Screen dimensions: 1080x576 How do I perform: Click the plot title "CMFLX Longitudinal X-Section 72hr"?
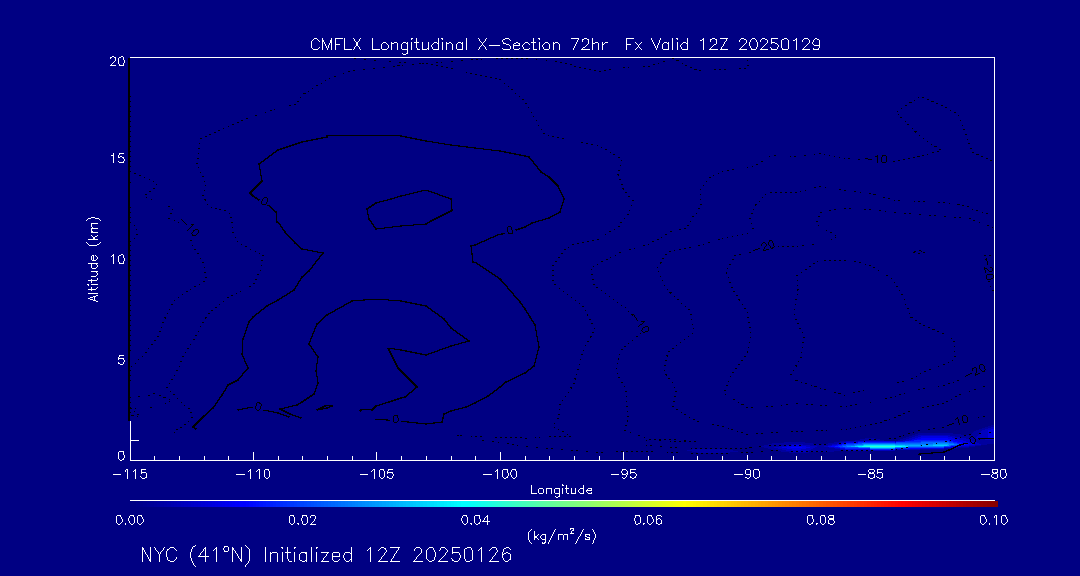461,45
